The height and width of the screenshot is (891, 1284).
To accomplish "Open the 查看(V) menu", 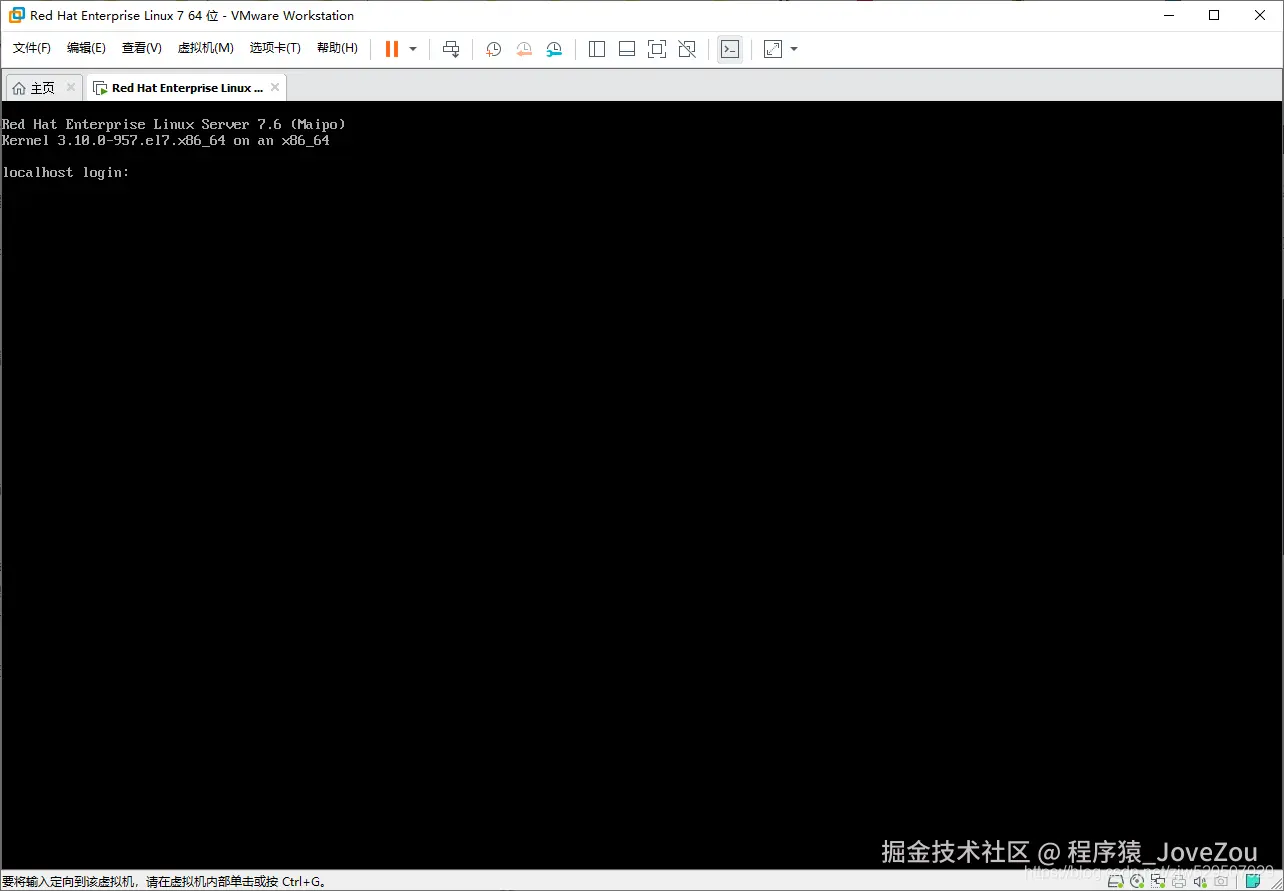I will pyautogui.click(x=141, y=48).
